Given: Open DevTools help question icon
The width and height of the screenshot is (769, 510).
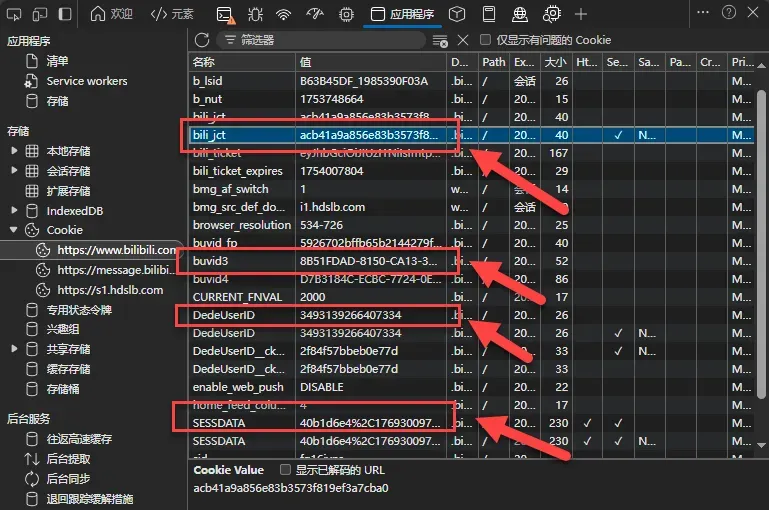Looking at the screenshot, I should [x=729, y=12].
